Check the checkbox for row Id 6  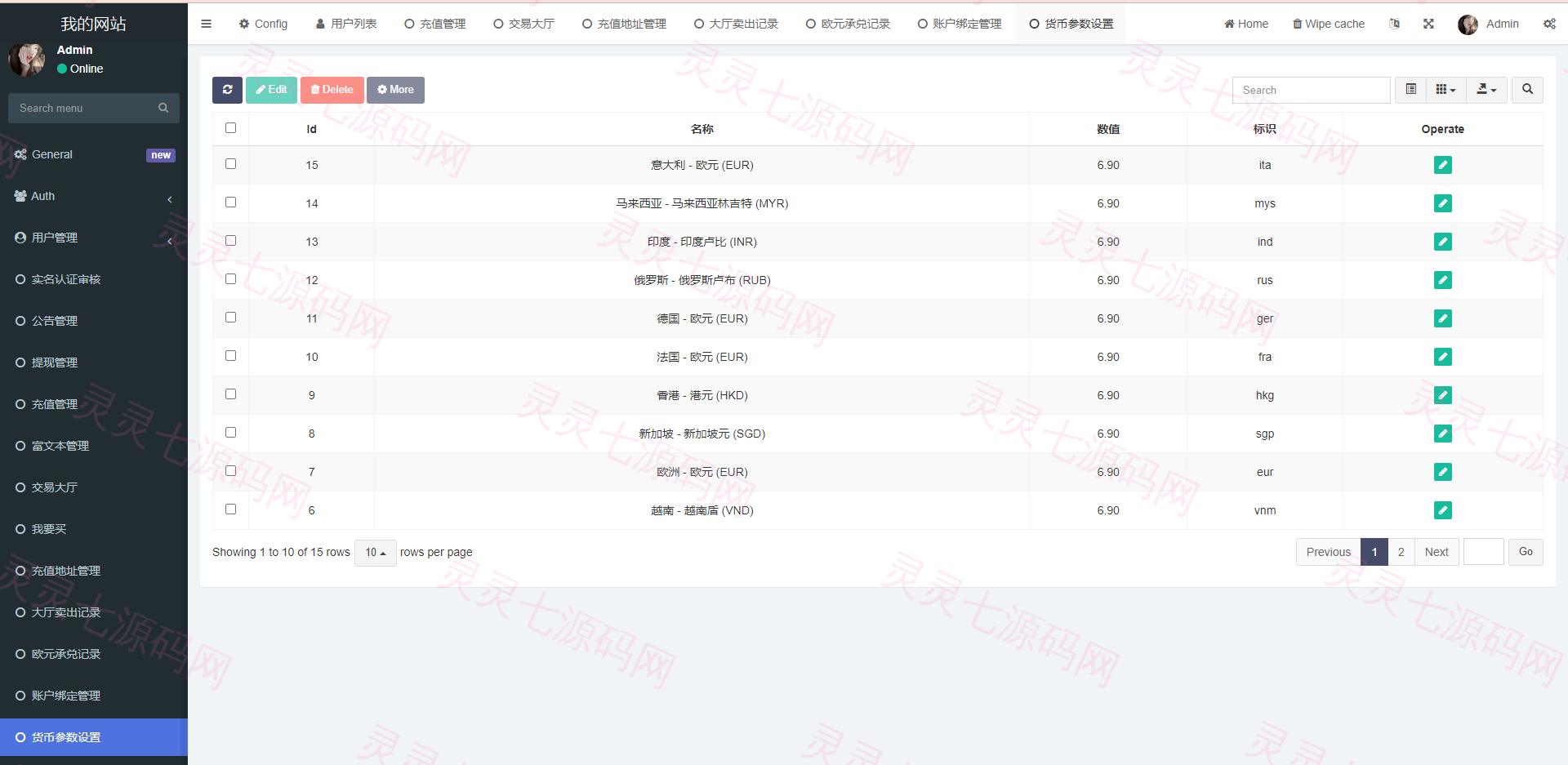click(x=230, y=509)
